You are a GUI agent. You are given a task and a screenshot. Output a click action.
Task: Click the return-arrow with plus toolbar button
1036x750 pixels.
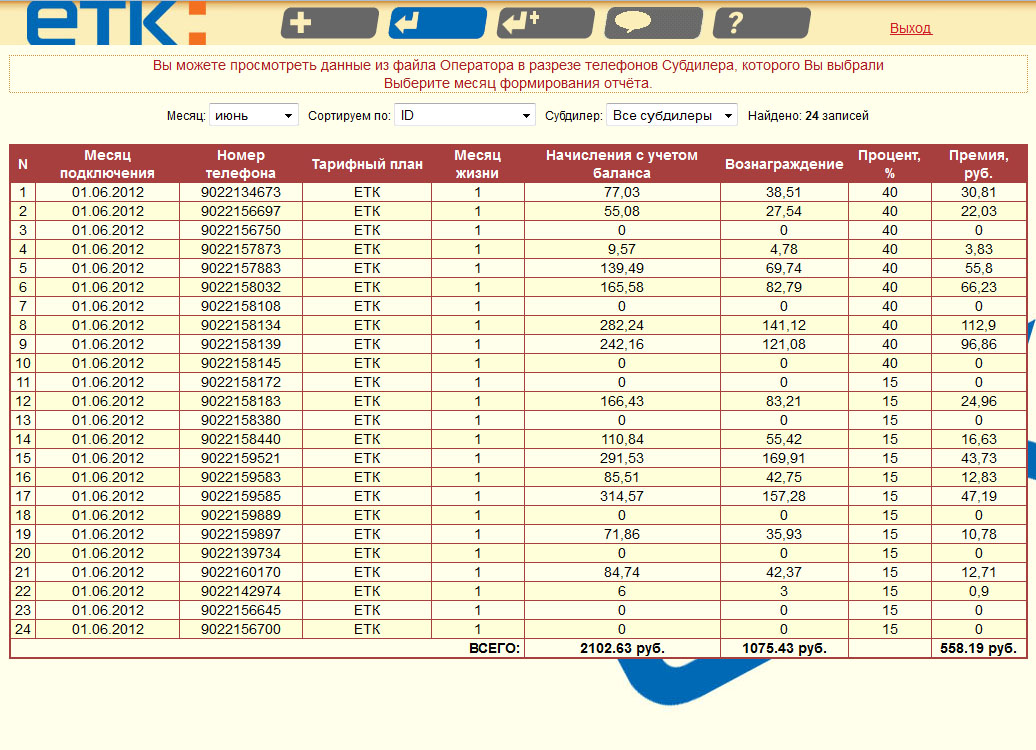point(546,24)
